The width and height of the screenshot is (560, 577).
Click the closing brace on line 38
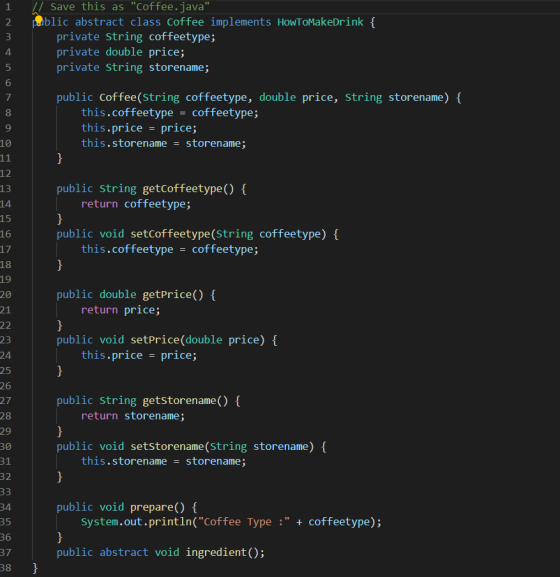coord(35,568)
